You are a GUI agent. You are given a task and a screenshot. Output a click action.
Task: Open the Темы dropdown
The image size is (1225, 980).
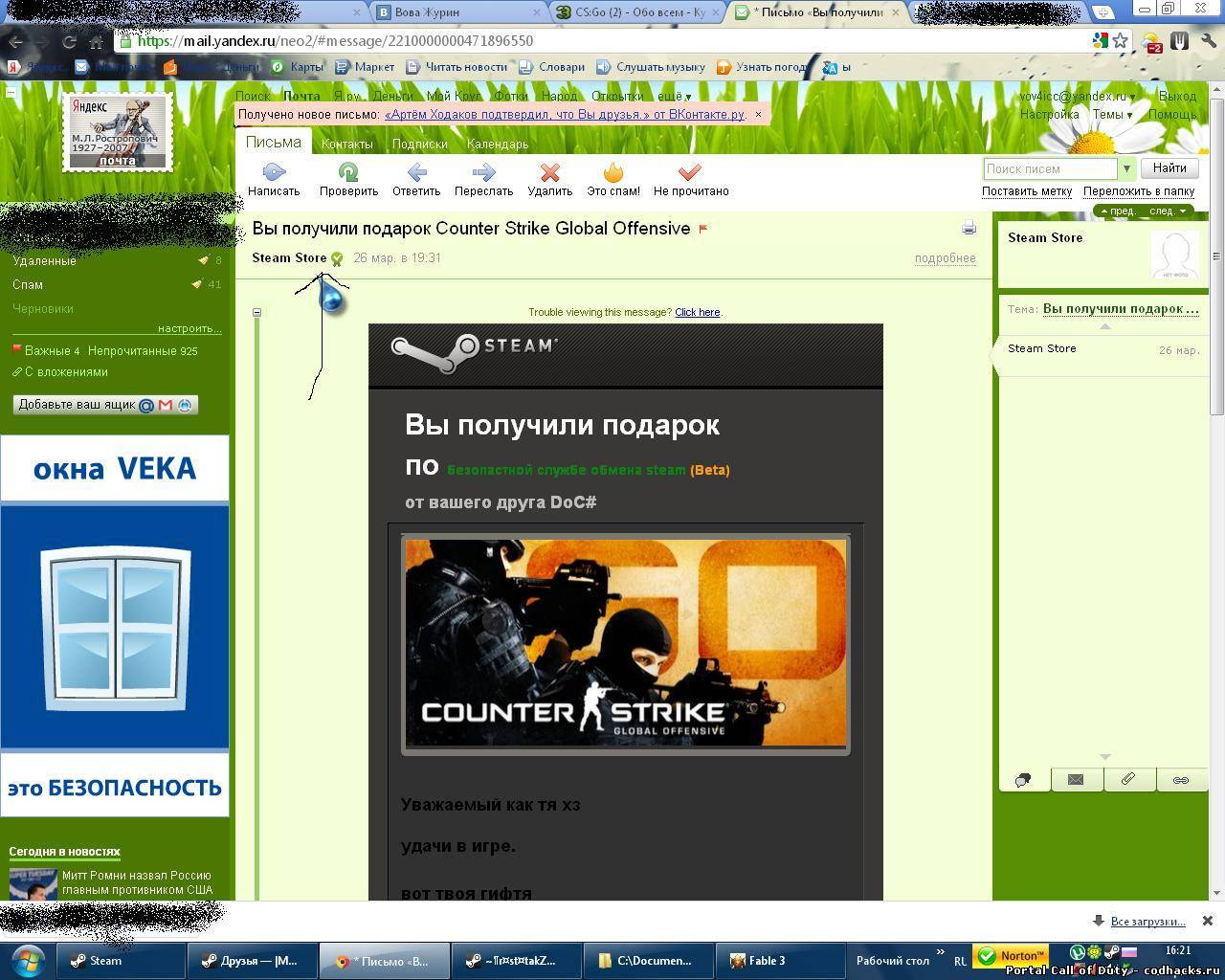[1112, 114]
